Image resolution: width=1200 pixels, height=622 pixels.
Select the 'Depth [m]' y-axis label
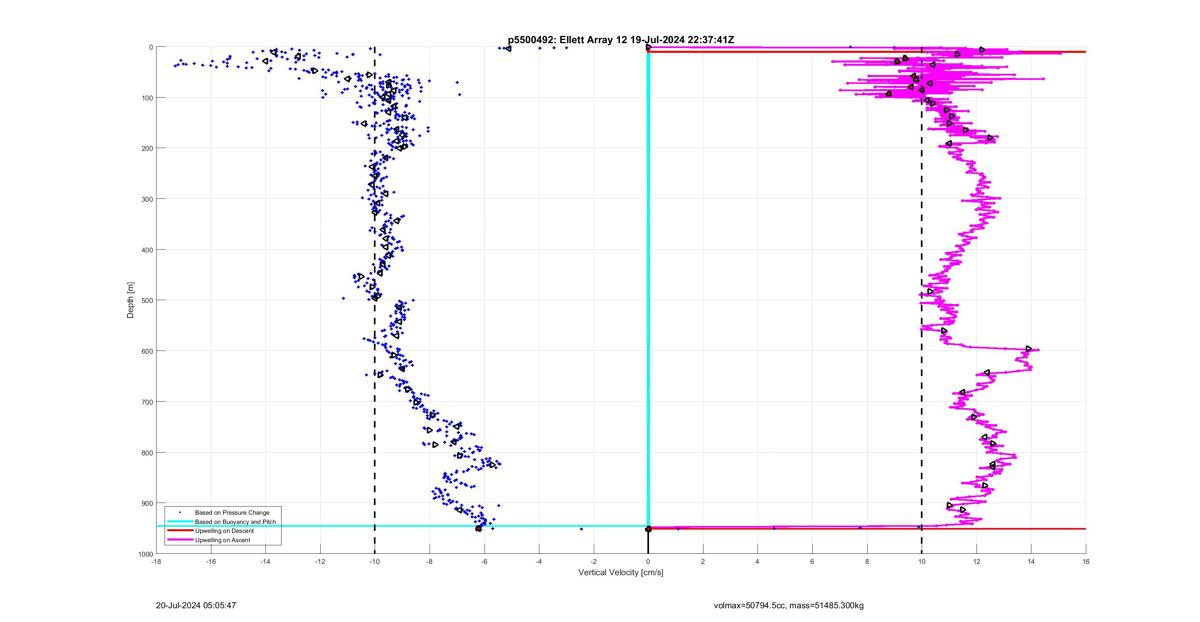pos(131,300)
